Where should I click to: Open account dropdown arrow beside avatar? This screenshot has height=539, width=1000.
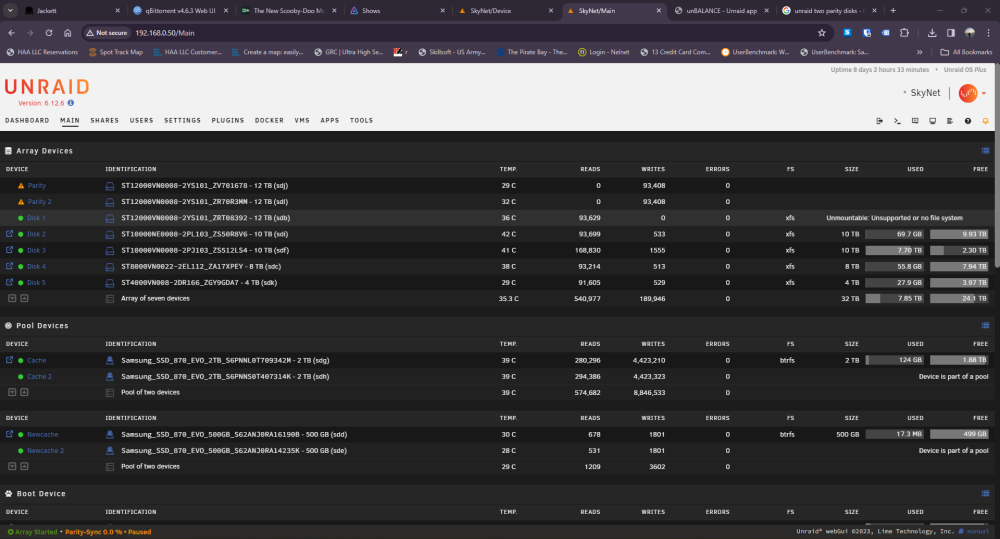(x=984, y=94)
